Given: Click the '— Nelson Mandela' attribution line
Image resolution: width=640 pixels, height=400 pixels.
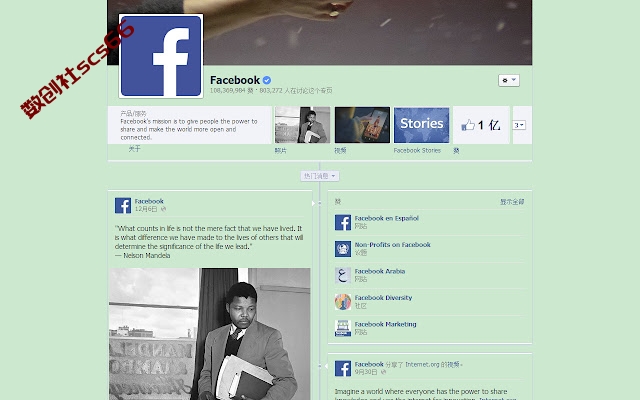Looking at the screenshot, I should tap(142, 256).
